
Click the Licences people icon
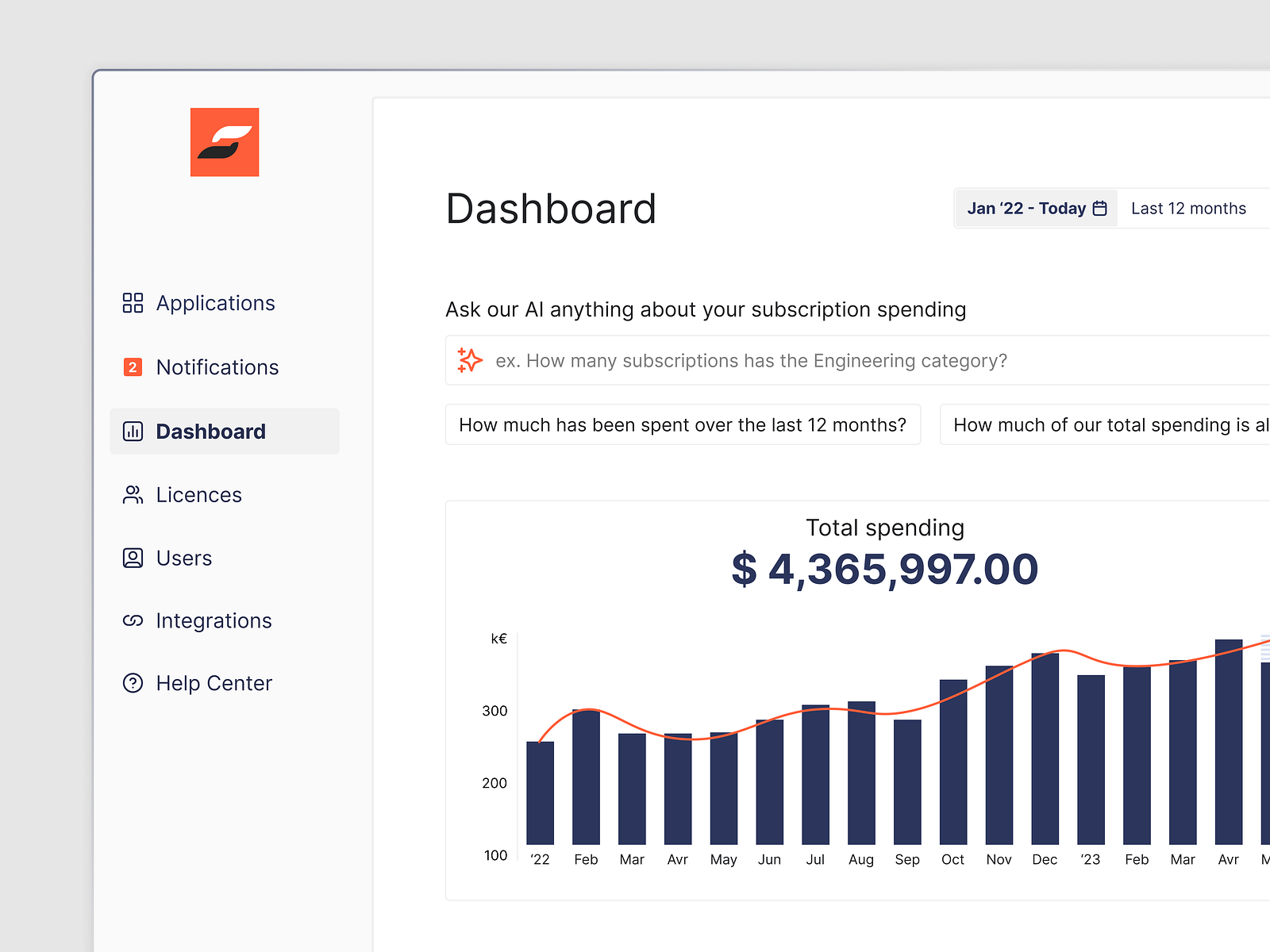click(133, 495)
